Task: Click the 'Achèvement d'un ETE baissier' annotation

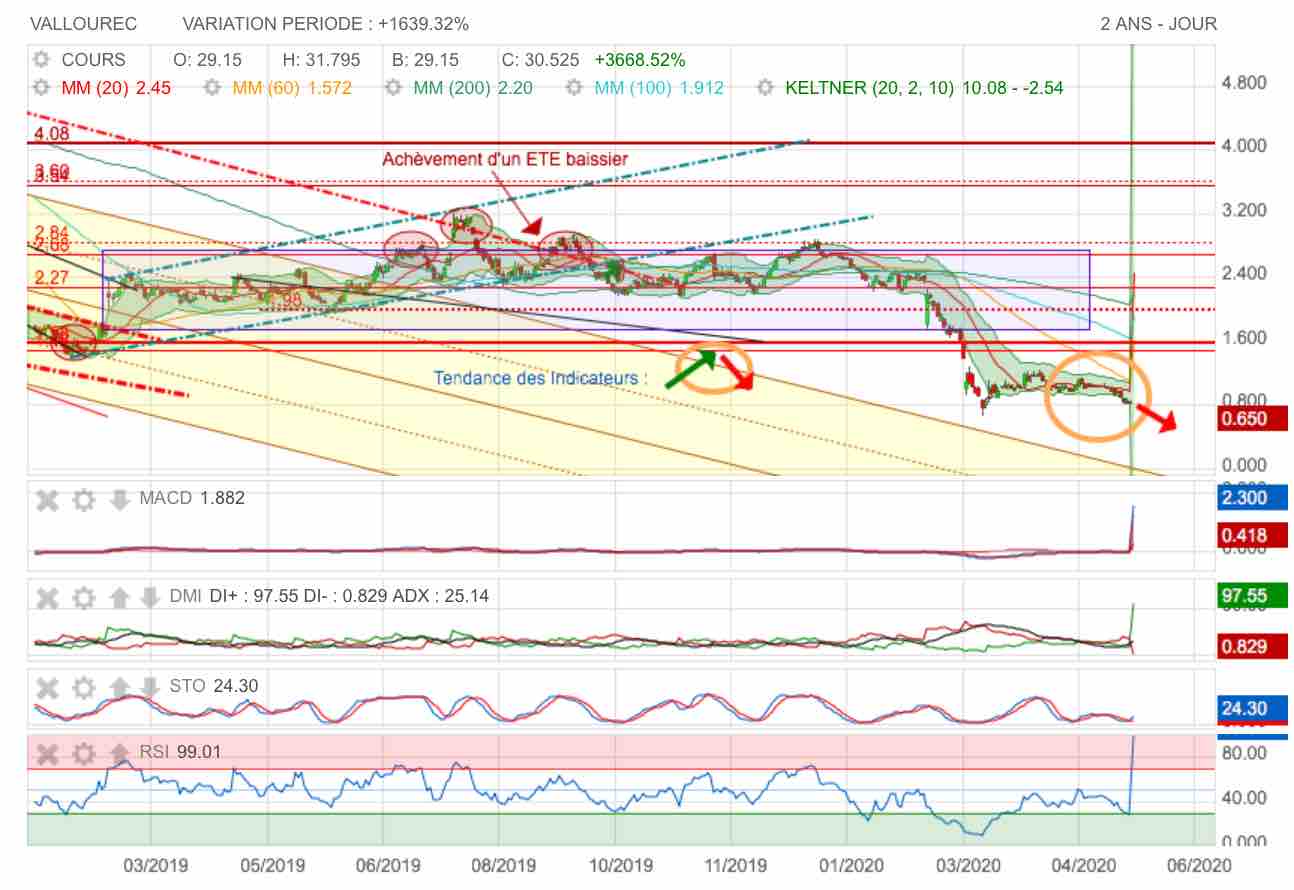Action: point(505,159)
